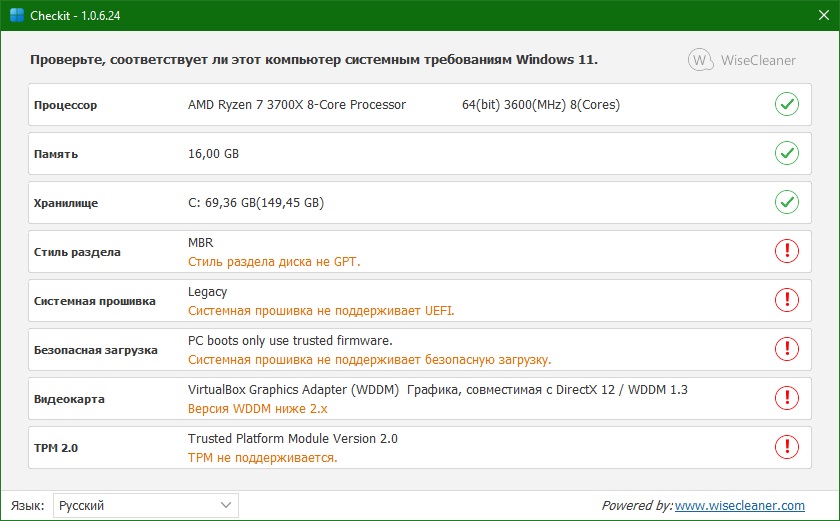Screen dimensions: 840x521
Task: Click the 'Legacy' firmware value
Action: click(x=207, y=292)
